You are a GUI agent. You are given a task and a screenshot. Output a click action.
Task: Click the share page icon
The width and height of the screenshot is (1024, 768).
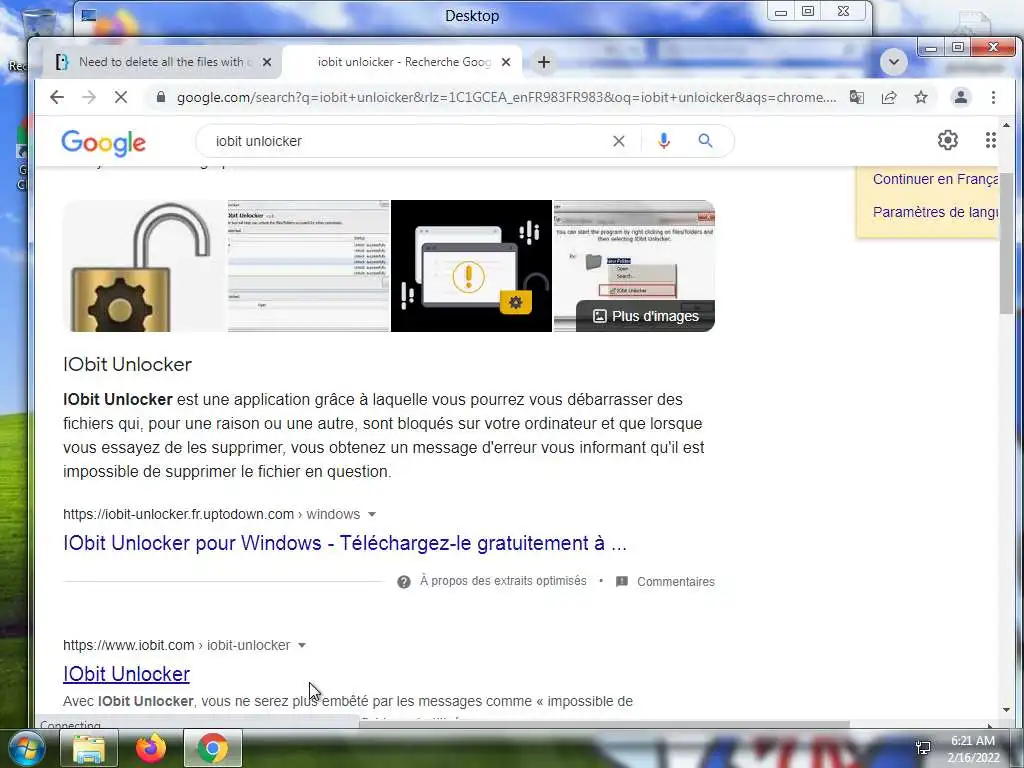(889, 97)
